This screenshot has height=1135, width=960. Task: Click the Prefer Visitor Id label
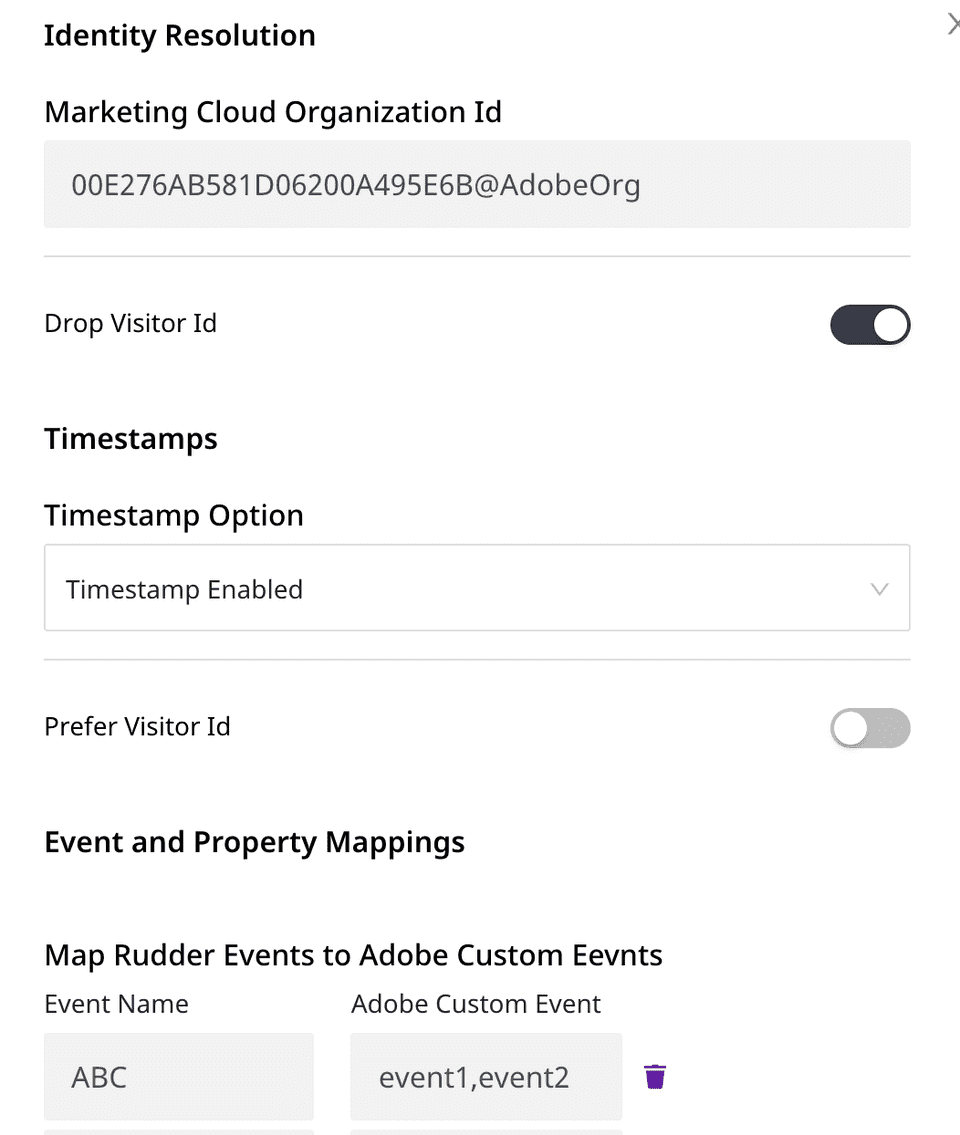pyautogui.click(x=138, y=726)
